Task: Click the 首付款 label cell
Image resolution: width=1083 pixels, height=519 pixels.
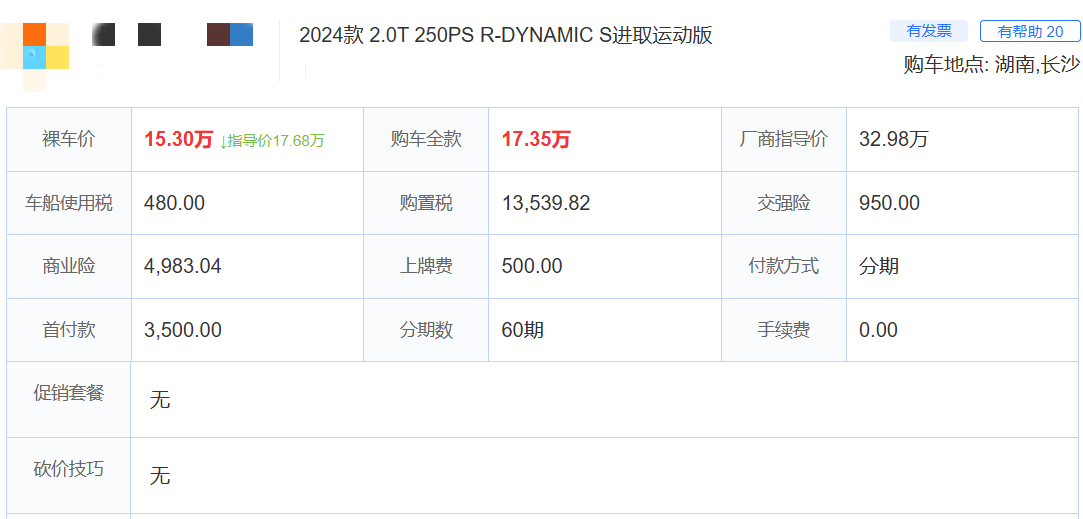Action: [x=69, y=330]
